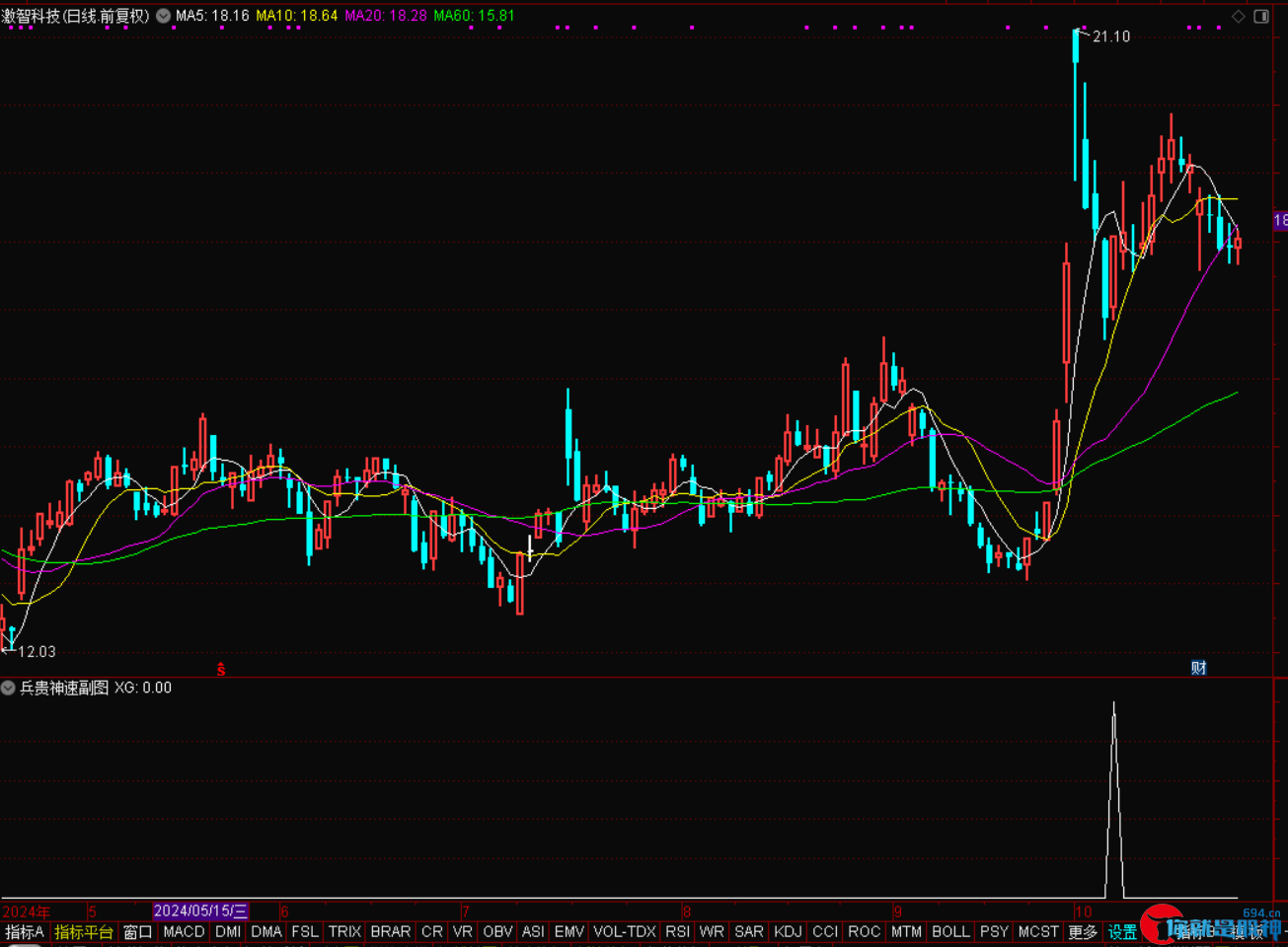Select the MTM indicator tab
The height and width of the screenshot is (947, 1288).
tap(906, 931)
